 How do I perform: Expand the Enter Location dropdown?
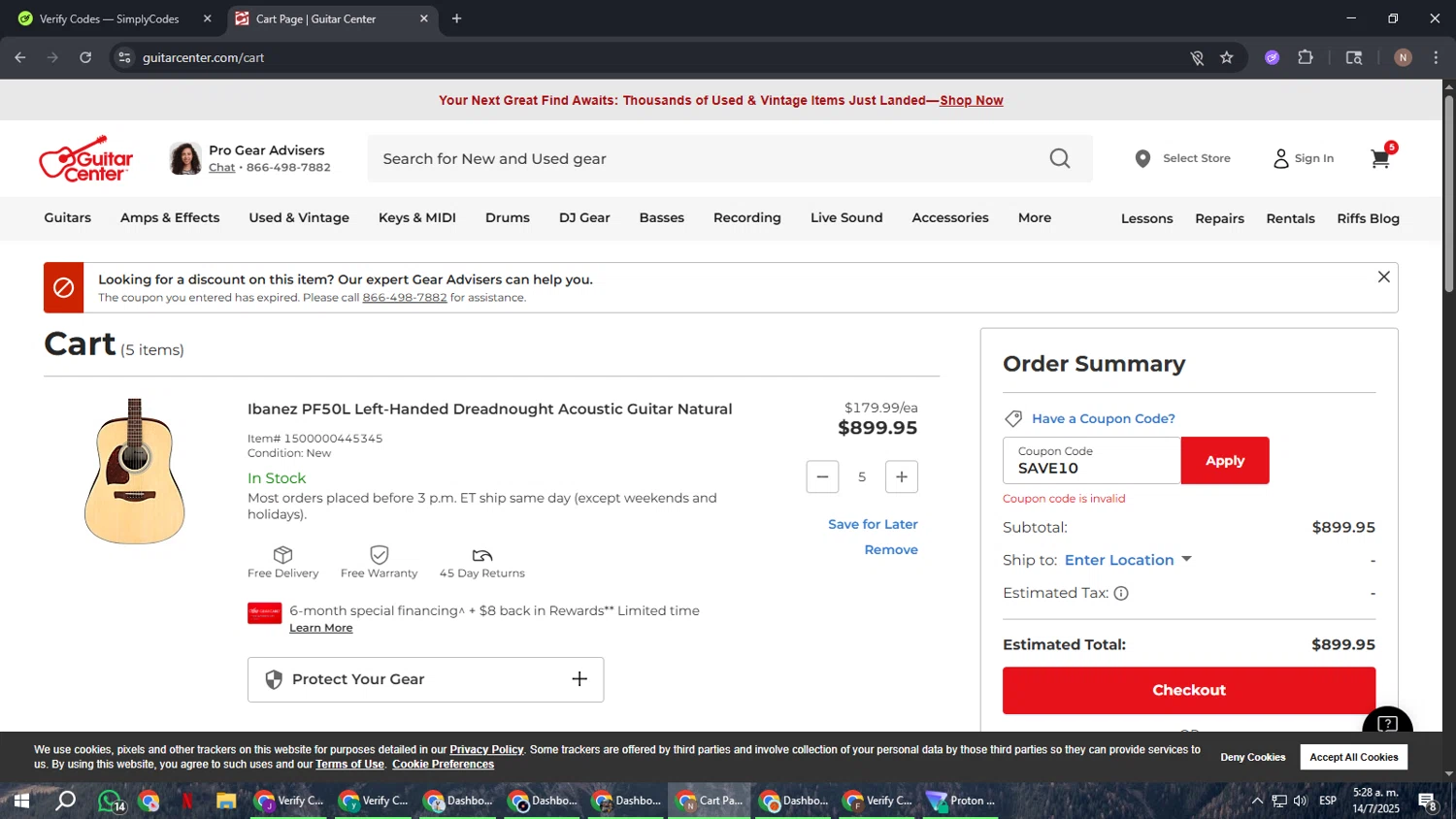coord(1128,560)
